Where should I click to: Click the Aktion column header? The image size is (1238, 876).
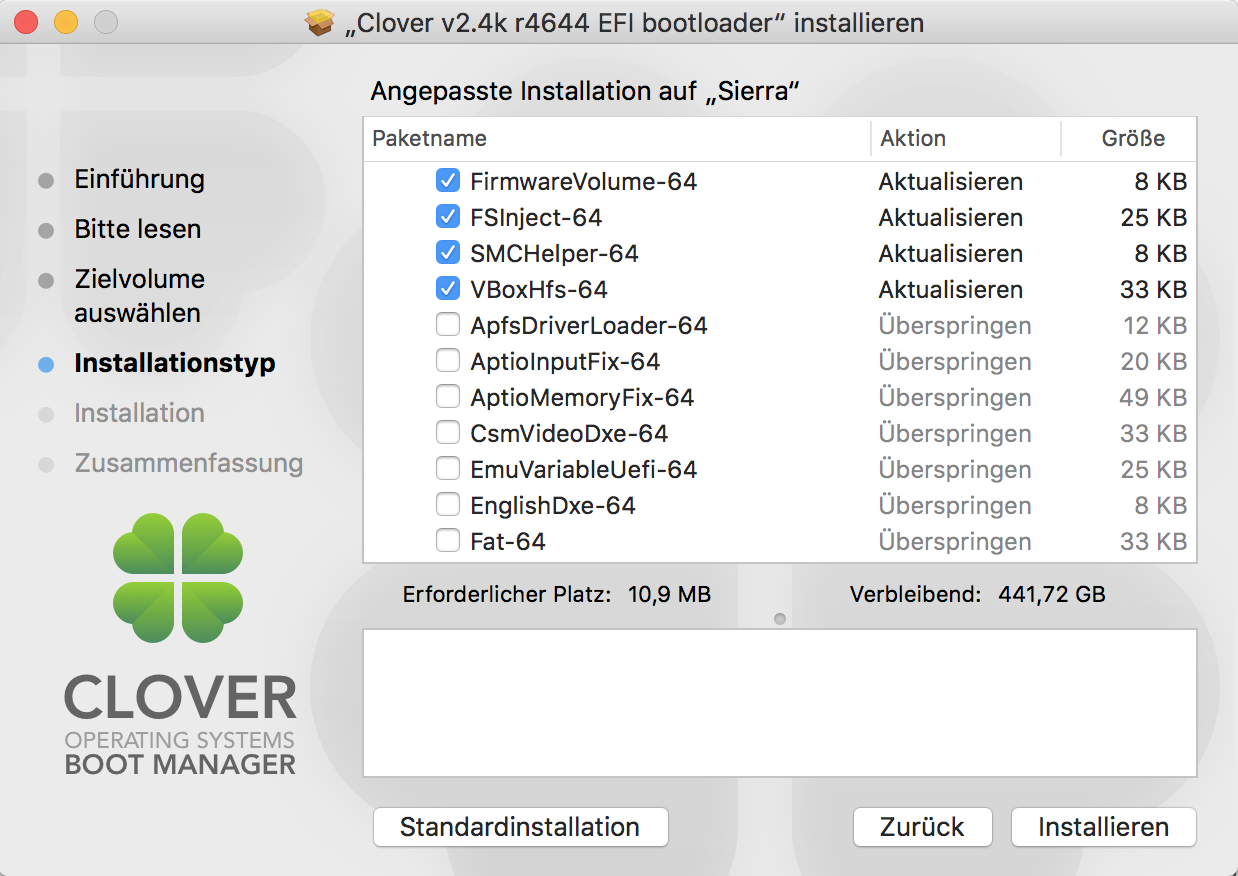tap(966, 138)
